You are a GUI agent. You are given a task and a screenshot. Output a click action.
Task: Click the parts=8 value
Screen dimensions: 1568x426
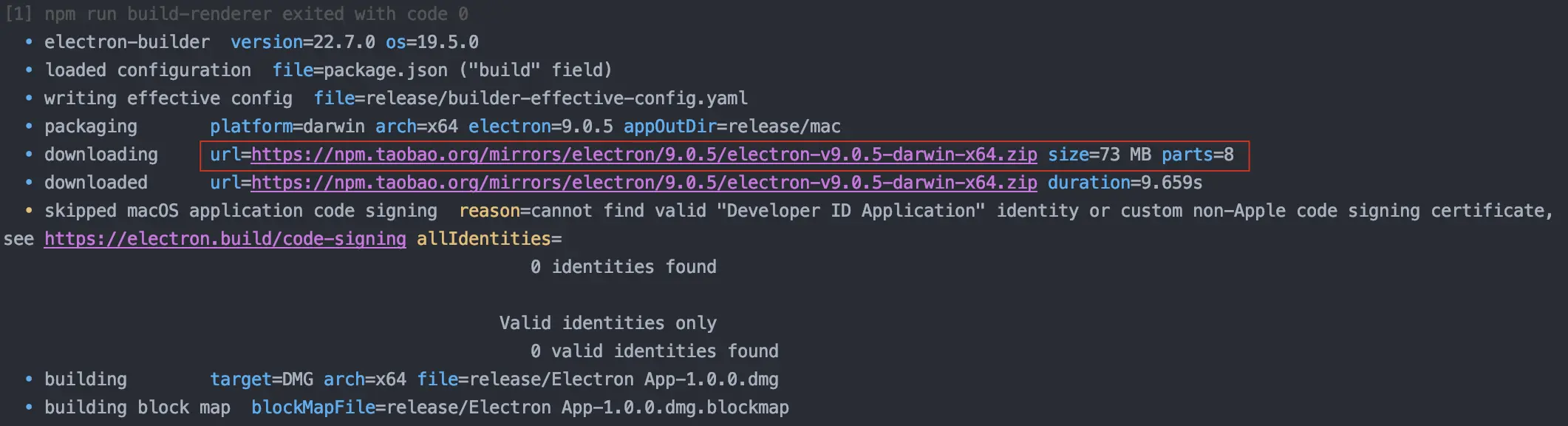(x=1197, y=155)
